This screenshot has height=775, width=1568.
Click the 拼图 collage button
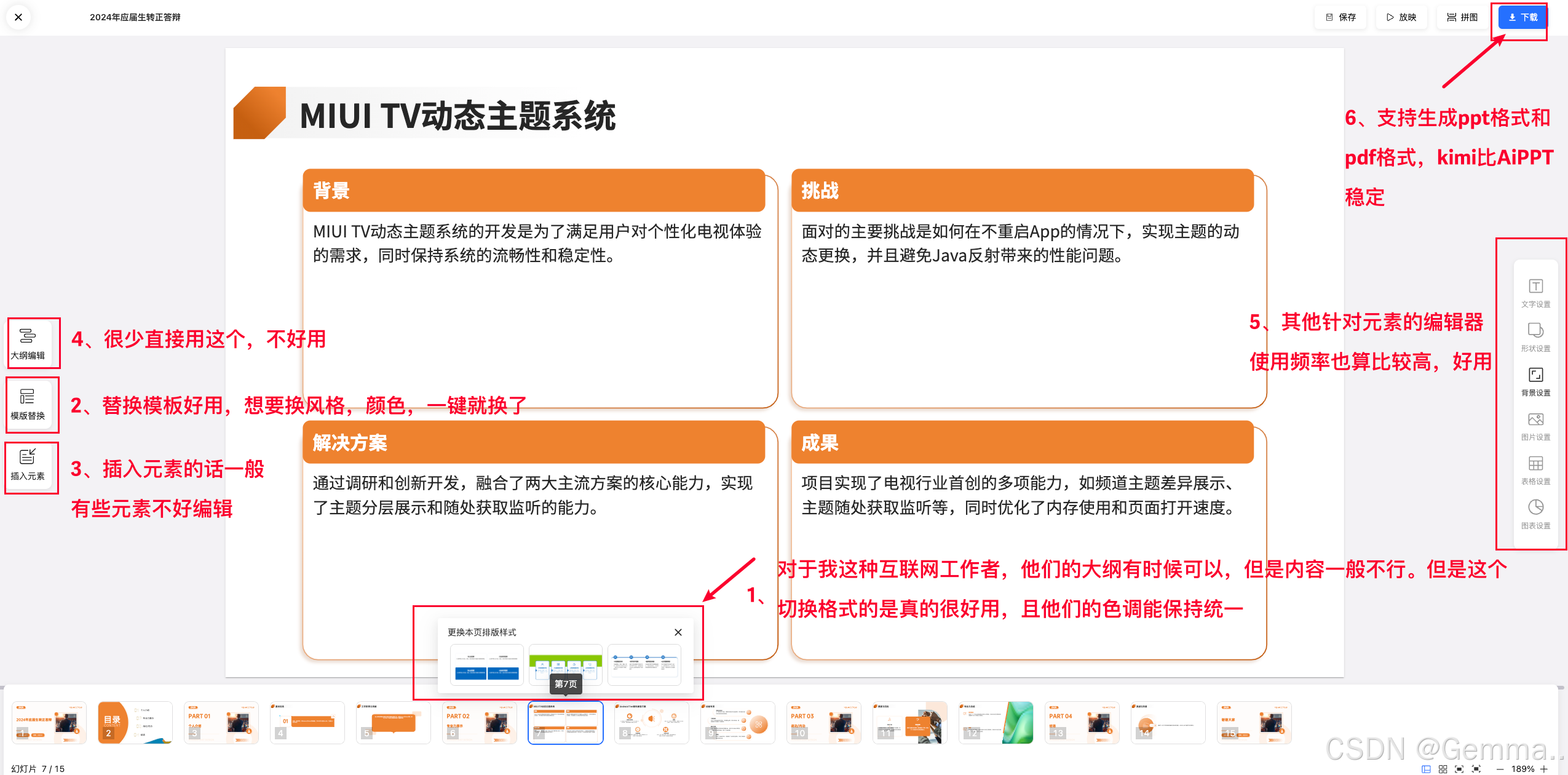tap(1462, 17)
